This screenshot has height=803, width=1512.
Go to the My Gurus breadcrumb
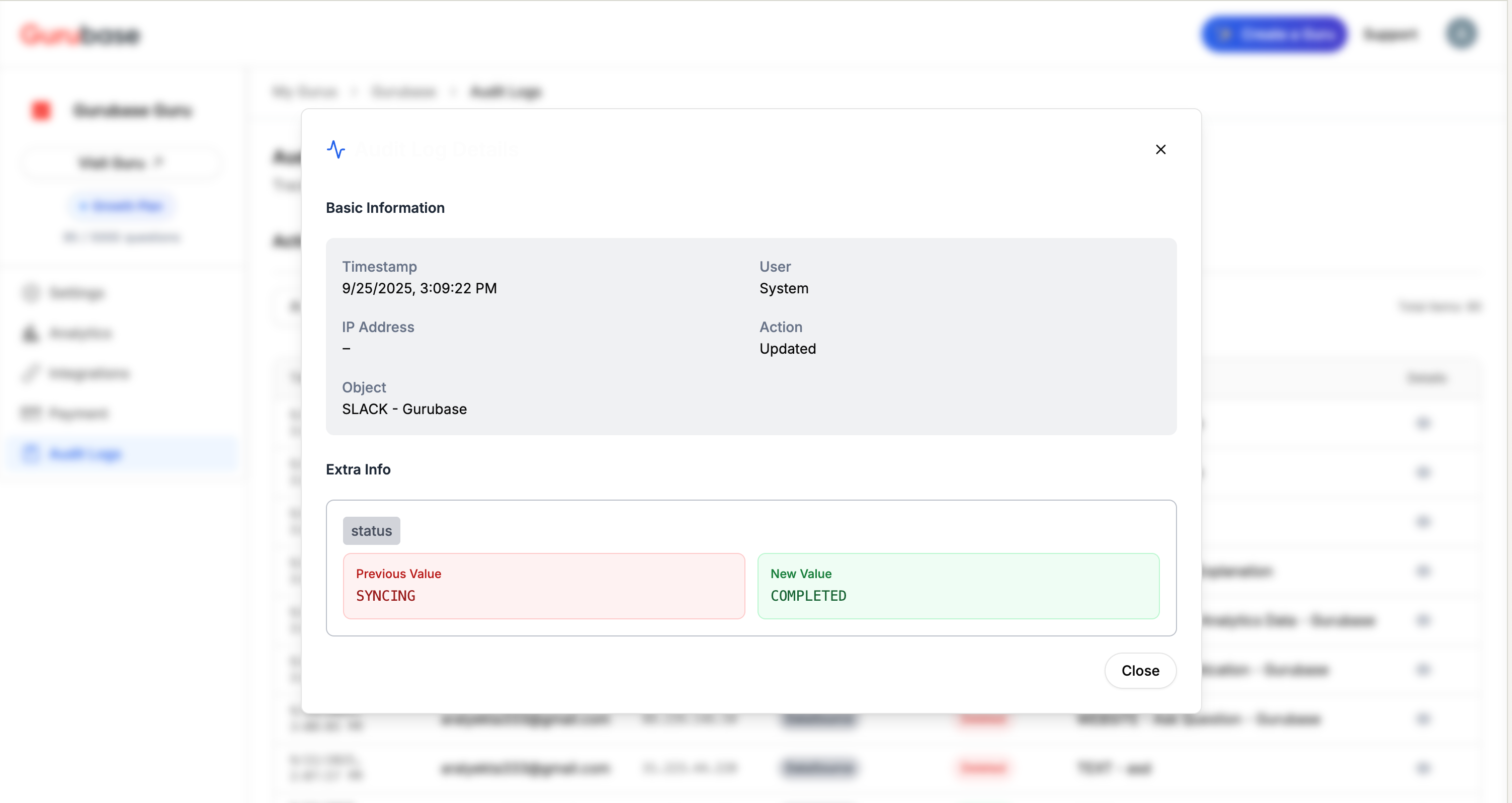[x=305, y=92]
